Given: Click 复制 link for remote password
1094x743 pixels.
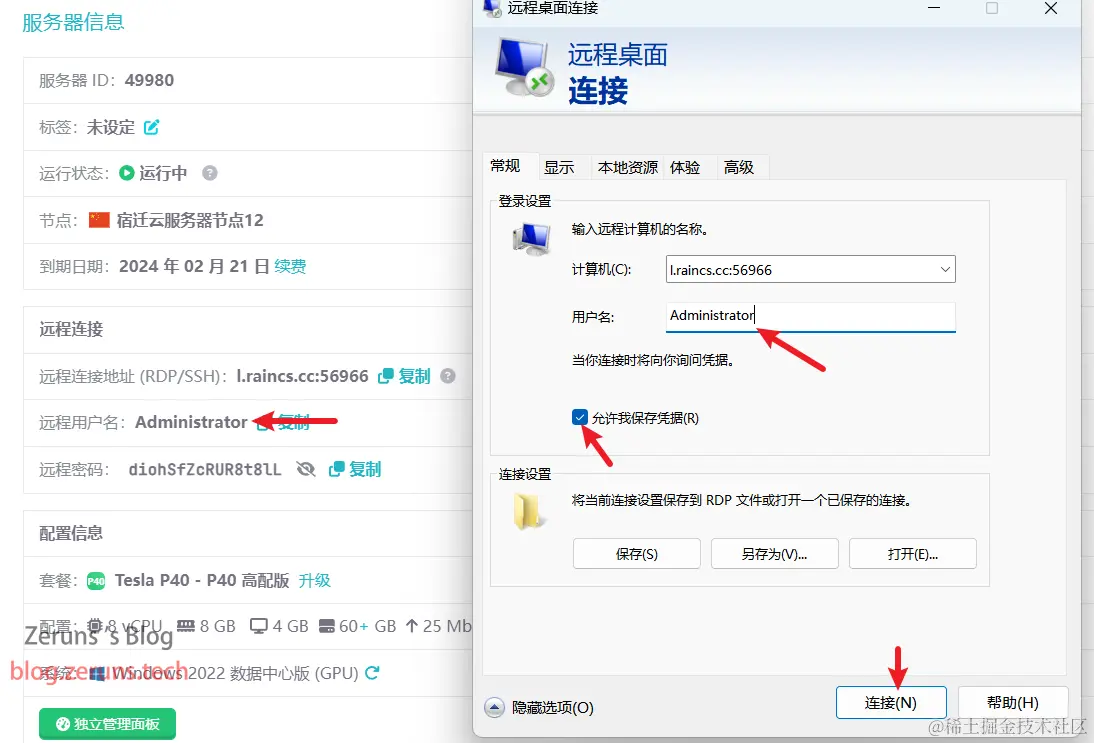Looking at the screenshot, I should (x=365, y=469).
